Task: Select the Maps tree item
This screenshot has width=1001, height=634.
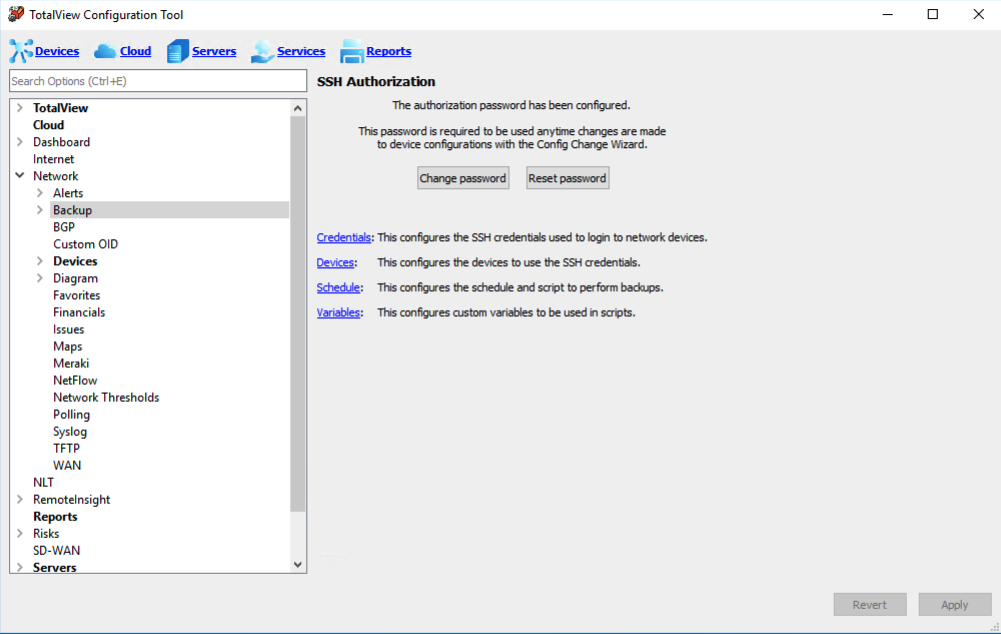Action: point(68,346)
